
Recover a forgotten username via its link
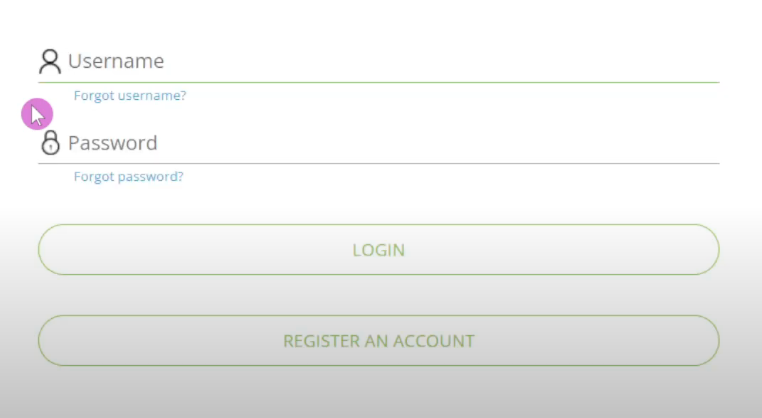(x=130, y=96)
